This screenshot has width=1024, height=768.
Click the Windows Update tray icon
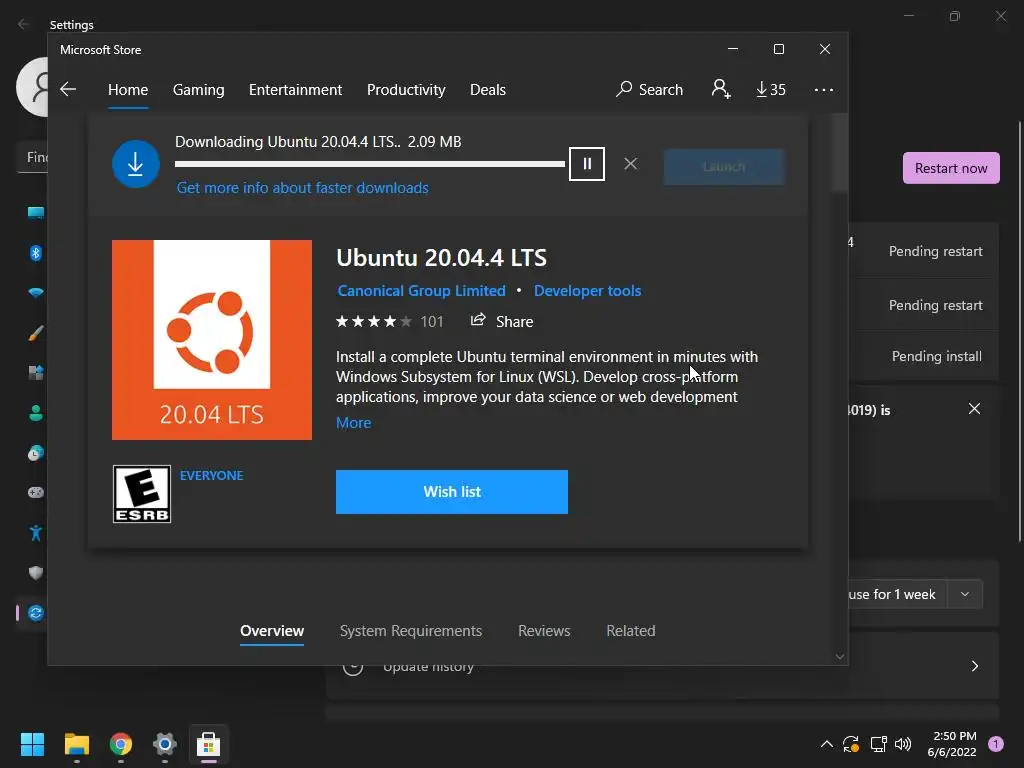pyautogui.click(x=850, y=744)
